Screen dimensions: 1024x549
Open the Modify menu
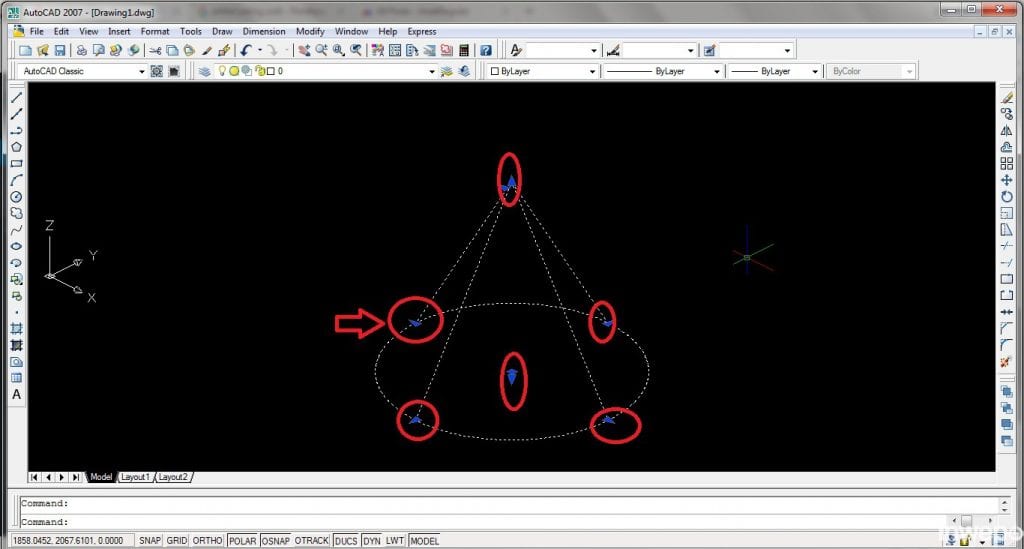coord(310,31)
